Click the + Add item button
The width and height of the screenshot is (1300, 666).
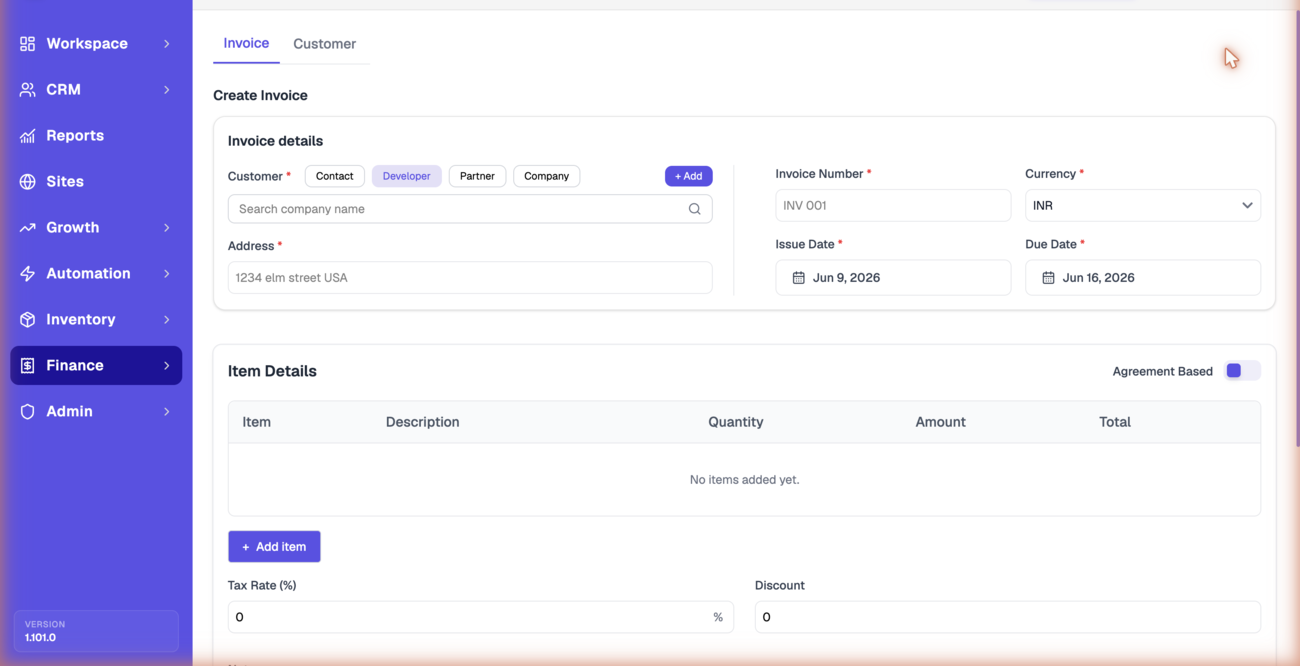pyautogui.click(x=274, y=547)
